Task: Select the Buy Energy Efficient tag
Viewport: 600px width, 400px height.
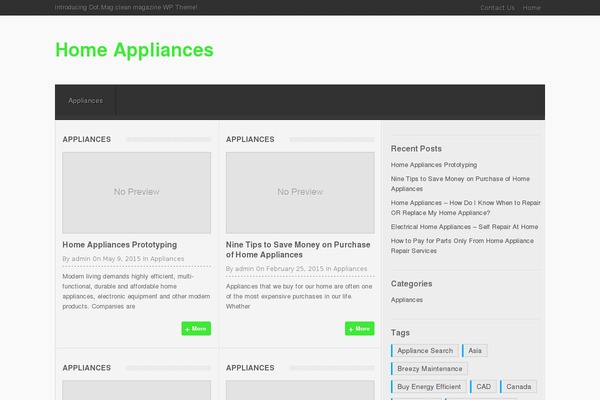Action: pos(429,387)
